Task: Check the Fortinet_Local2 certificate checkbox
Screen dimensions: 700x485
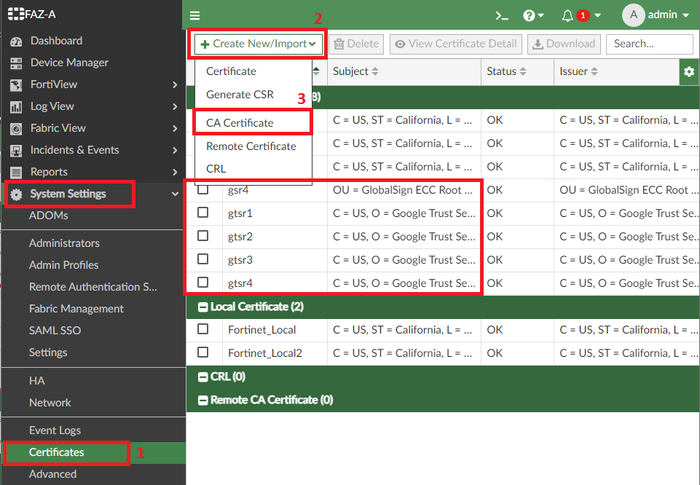Action: pyautogui.click(x=203, y=352)
